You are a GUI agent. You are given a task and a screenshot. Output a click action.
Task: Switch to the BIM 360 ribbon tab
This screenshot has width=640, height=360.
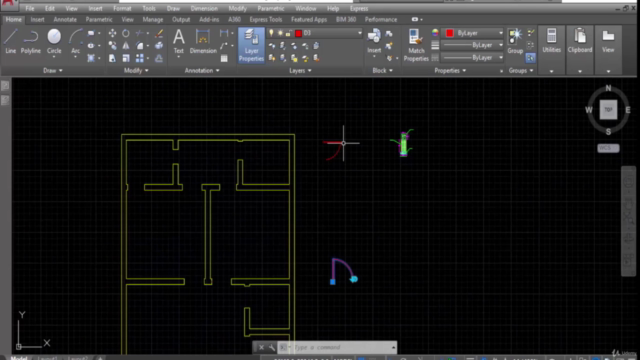tap(346, 20)
